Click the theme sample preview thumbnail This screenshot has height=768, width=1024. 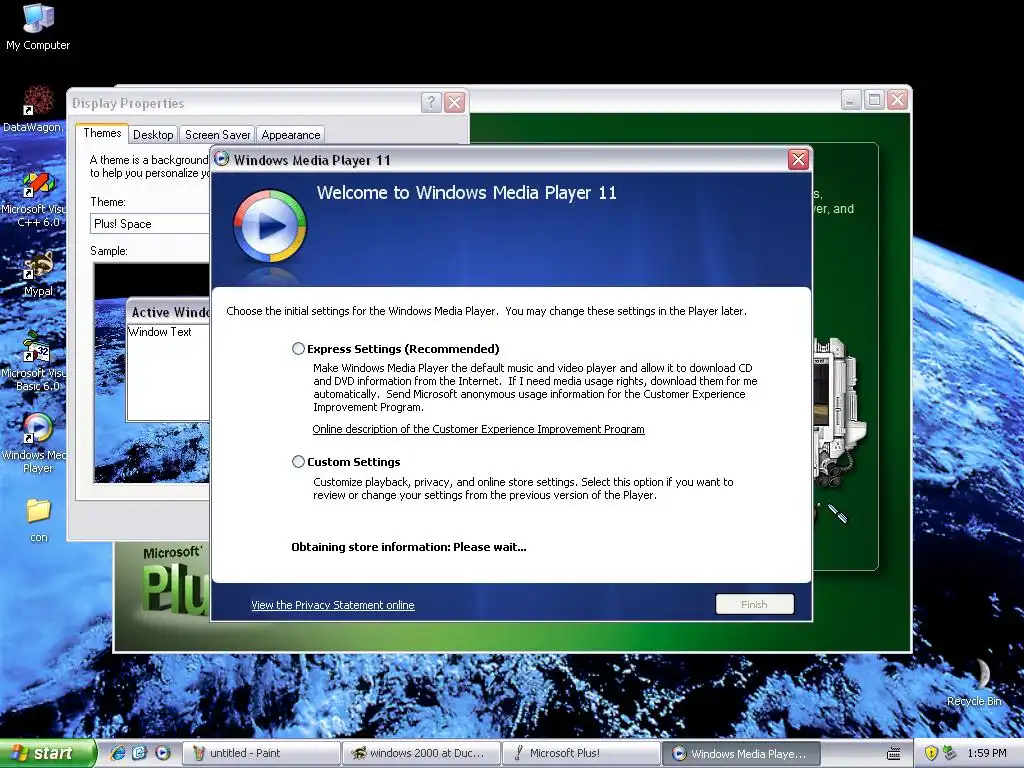tap(152, 373)
